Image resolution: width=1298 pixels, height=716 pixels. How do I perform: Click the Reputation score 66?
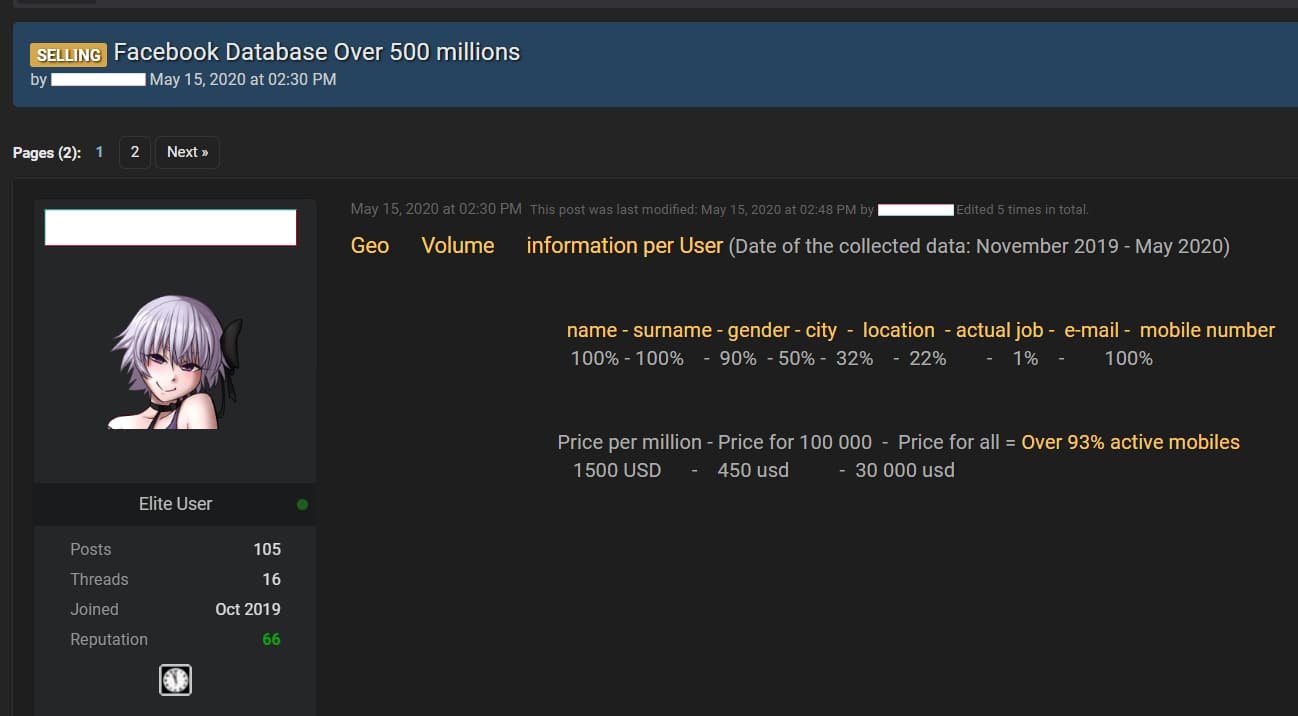pos(271,639)
